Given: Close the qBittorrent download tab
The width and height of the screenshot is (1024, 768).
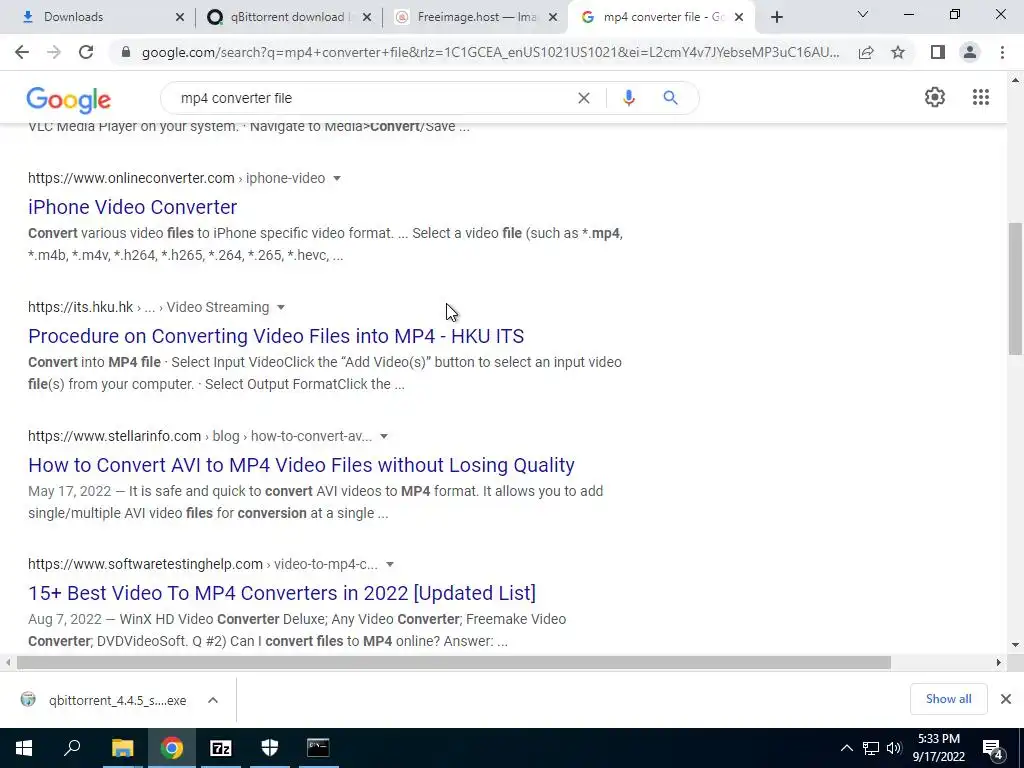Looking at the screenshot, I should point(367,17).
